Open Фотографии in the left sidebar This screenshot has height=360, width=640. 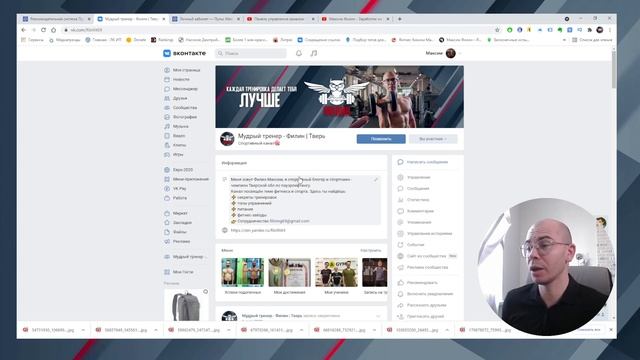pyautogui.click(x=181, y=117)
